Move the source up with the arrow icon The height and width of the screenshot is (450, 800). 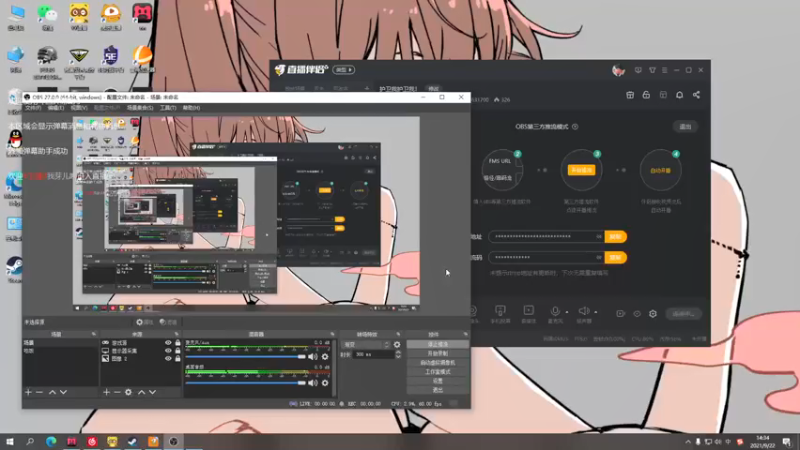tap(141, 392)
